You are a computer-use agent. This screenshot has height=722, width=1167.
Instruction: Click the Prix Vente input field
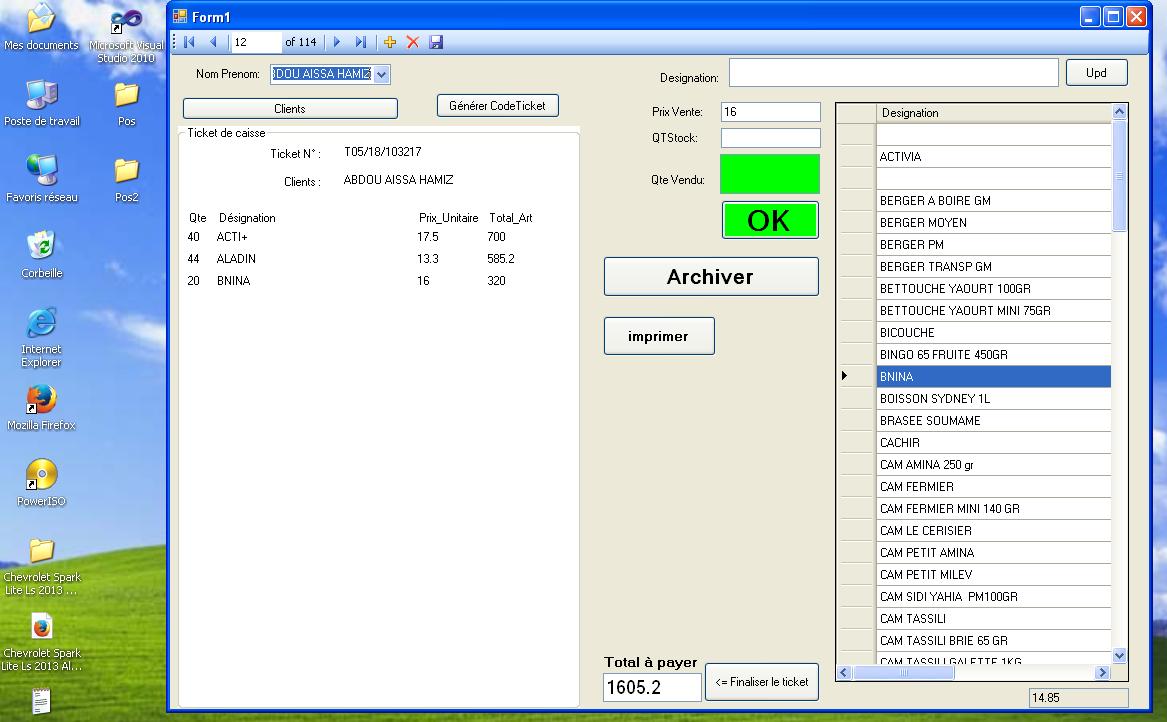tap(769, 112)
